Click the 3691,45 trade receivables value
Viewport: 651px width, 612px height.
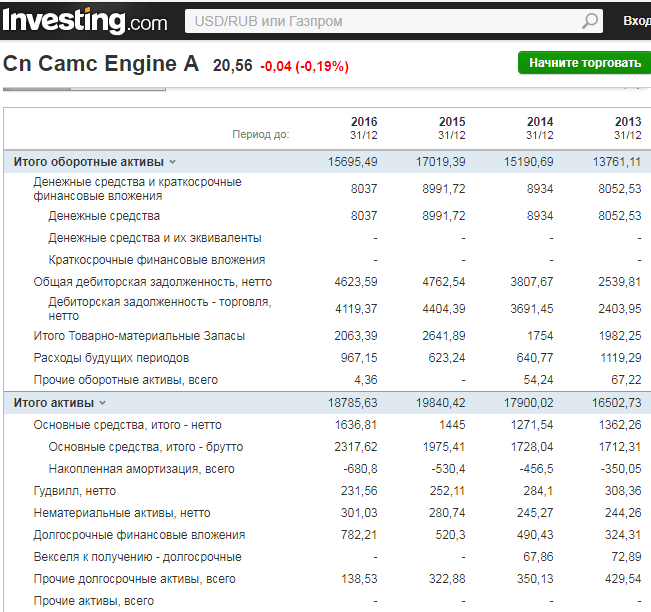coord(532,308)
